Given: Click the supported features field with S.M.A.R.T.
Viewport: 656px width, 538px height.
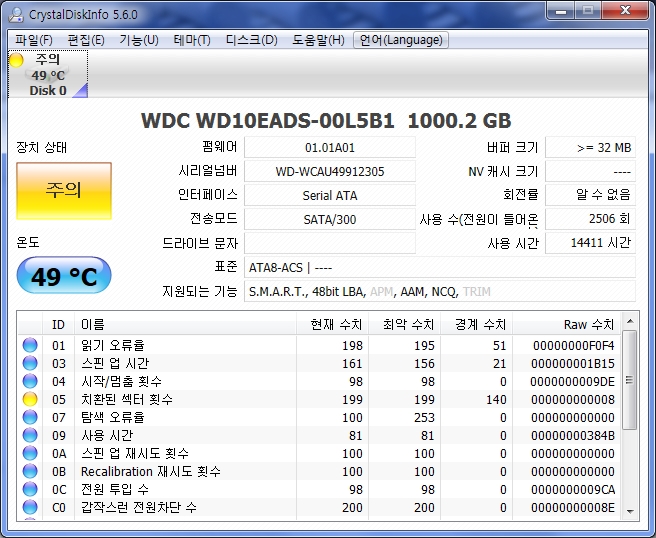Looking at the screenshot, I should [x=440, y=291].
